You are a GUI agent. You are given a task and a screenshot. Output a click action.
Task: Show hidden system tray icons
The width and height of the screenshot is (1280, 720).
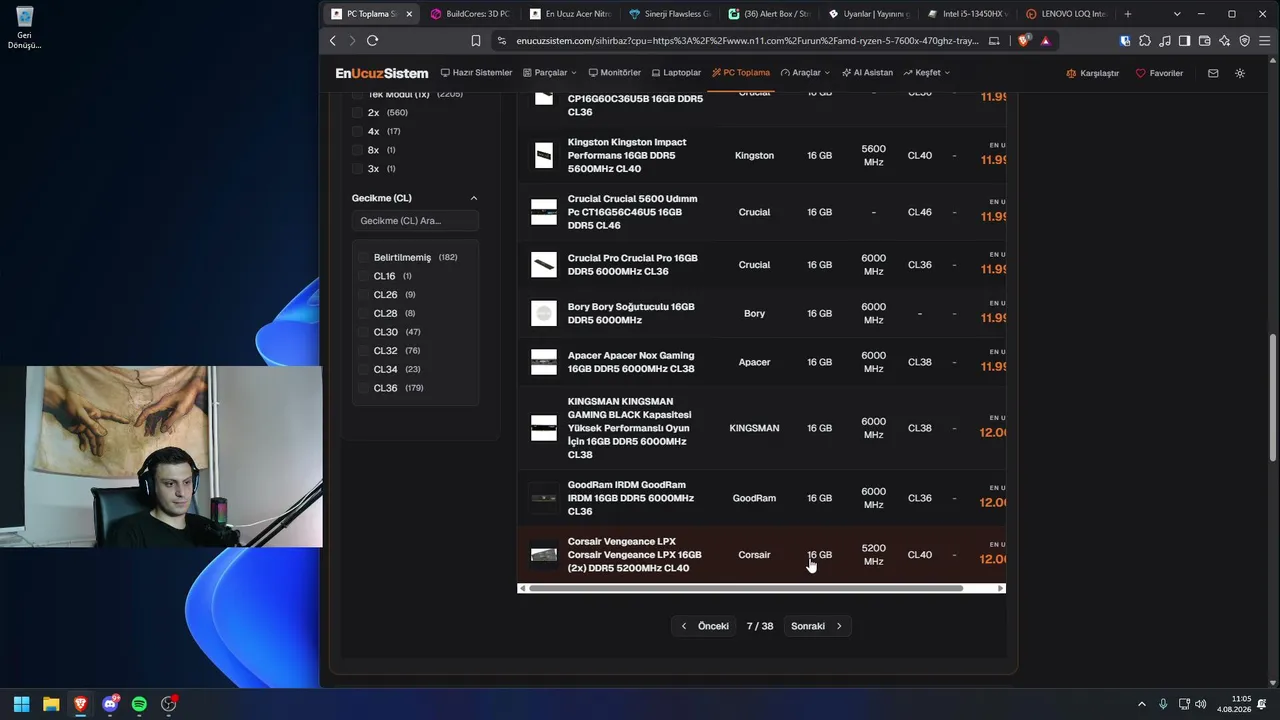pos(1142,704)
